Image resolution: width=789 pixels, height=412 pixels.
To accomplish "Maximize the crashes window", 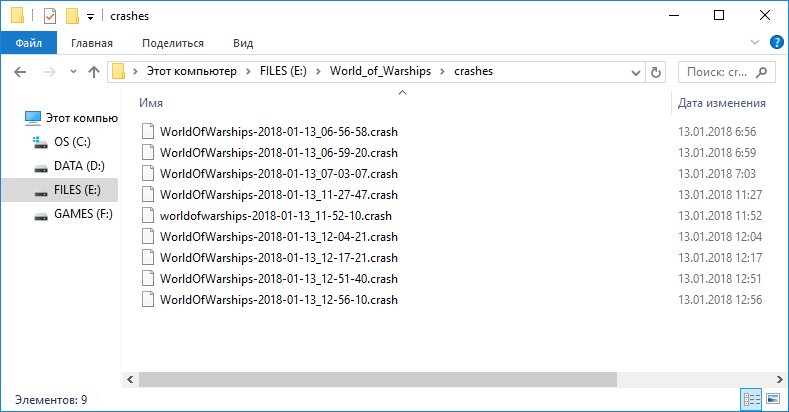I will tap(719, 16).
